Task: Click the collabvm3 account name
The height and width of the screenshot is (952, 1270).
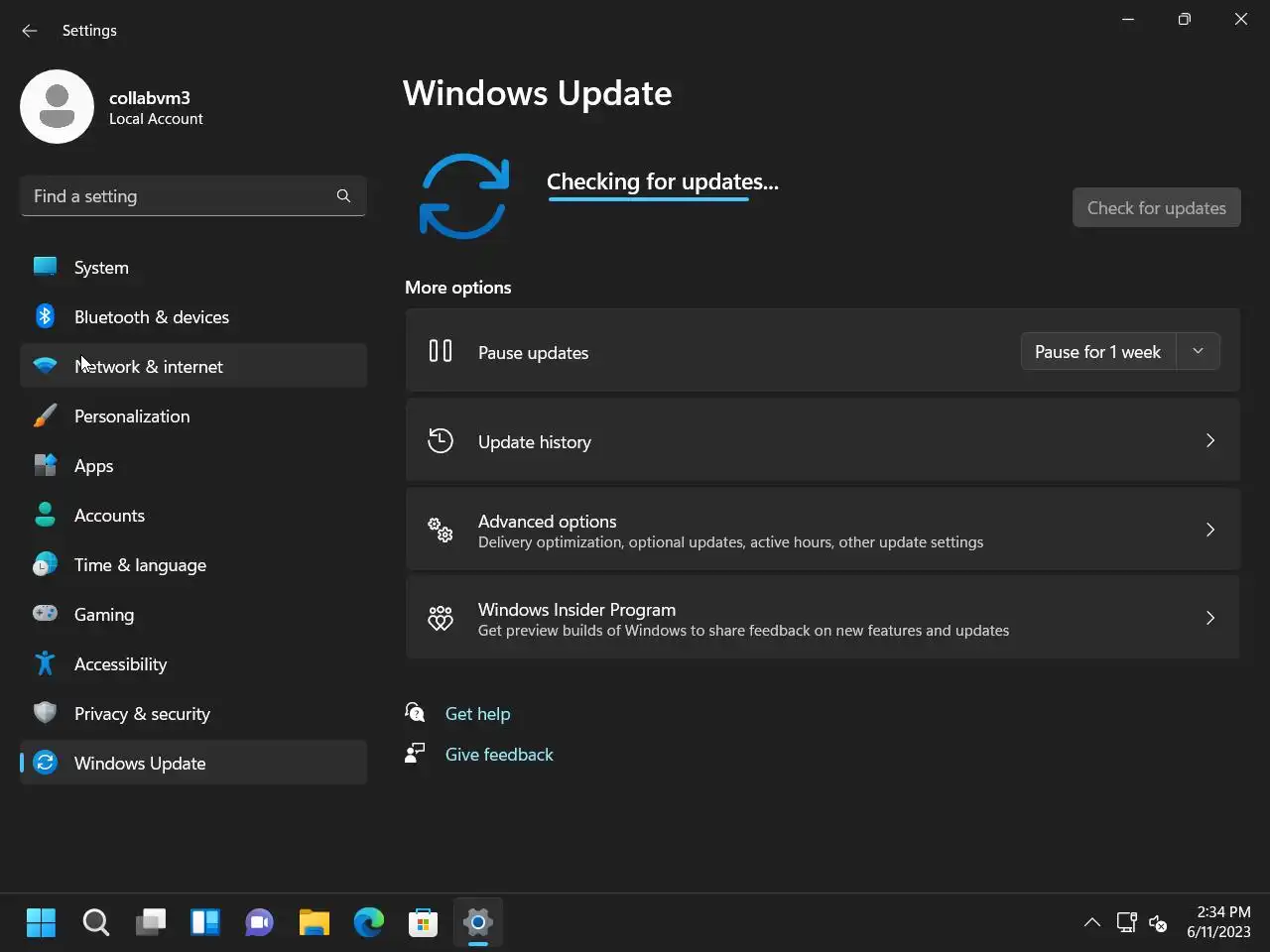Action: [x=150, y=97]
